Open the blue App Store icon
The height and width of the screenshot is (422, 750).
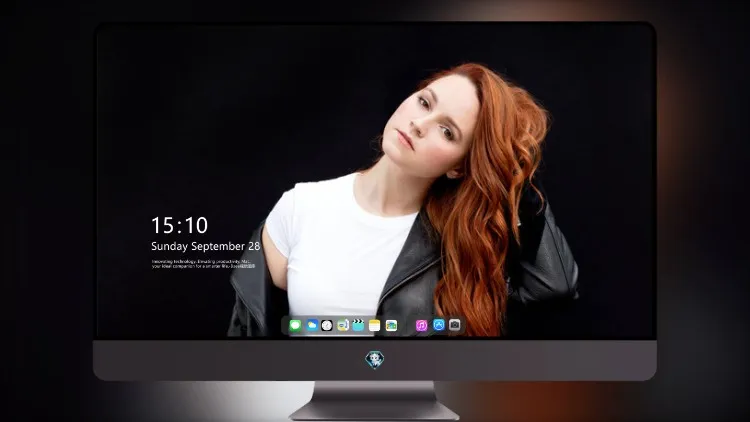tap(439, 325)
